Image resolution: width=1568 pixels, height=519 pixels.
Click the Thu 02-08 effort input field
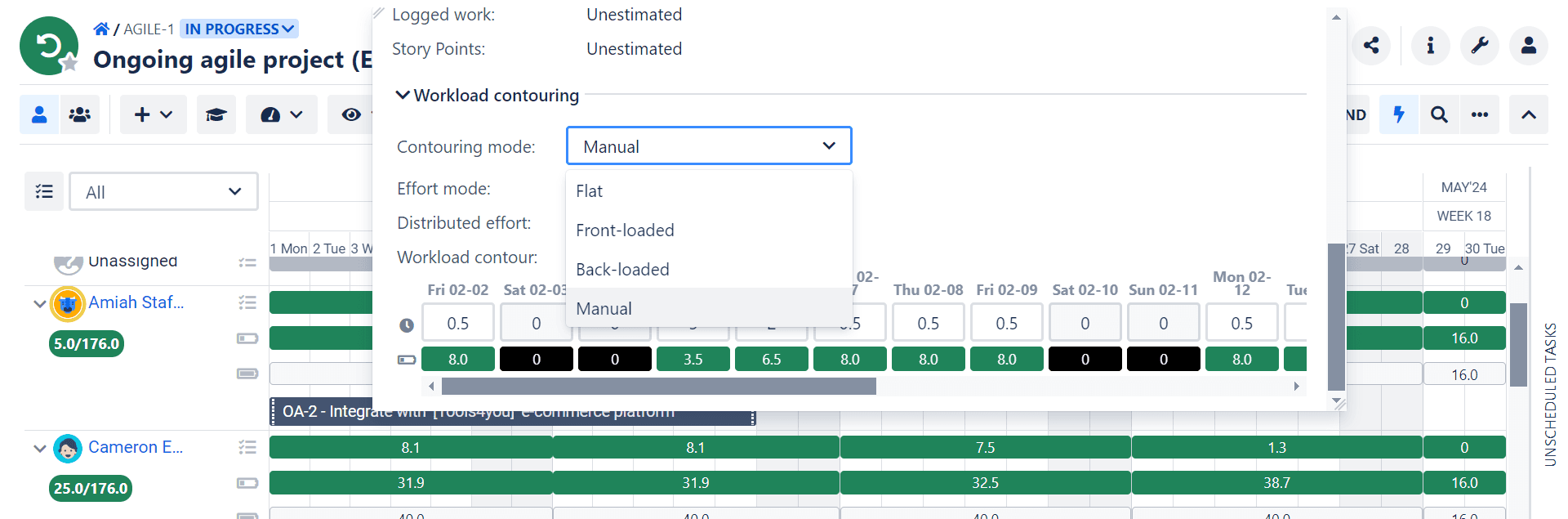point(929,323)
